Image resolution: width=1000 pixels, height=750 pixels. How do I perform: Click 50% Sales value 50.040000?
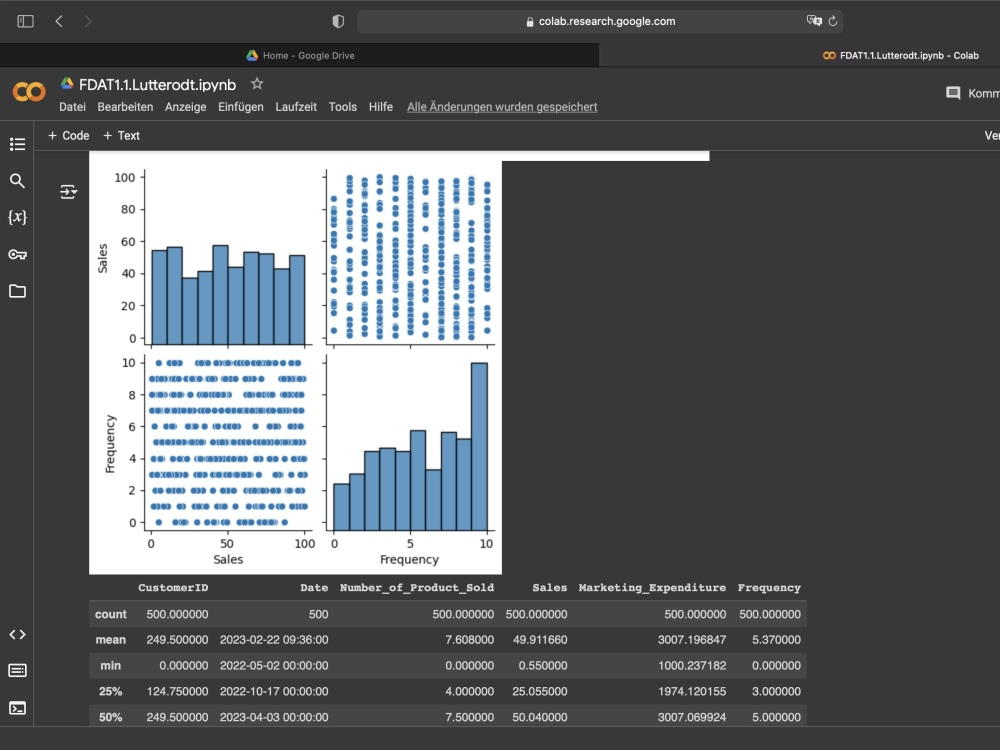(539, 717)
